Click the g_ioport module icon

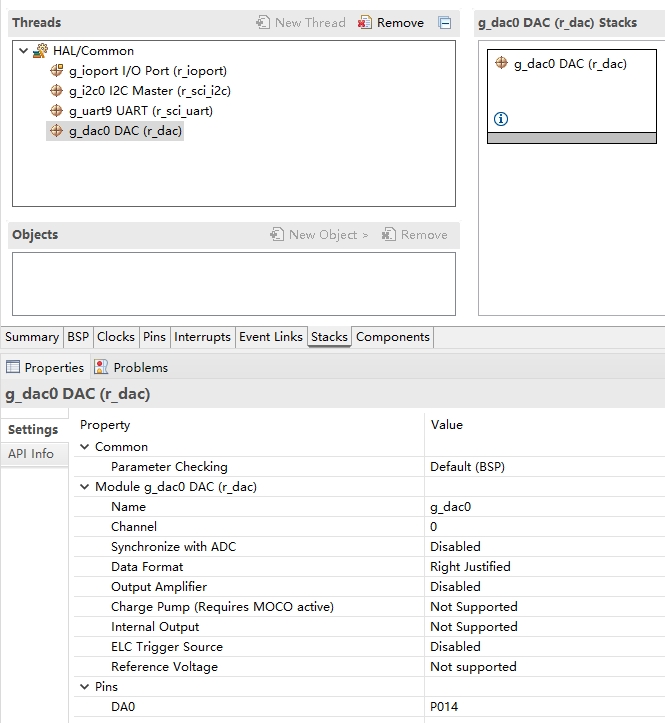tap(56, 71)
